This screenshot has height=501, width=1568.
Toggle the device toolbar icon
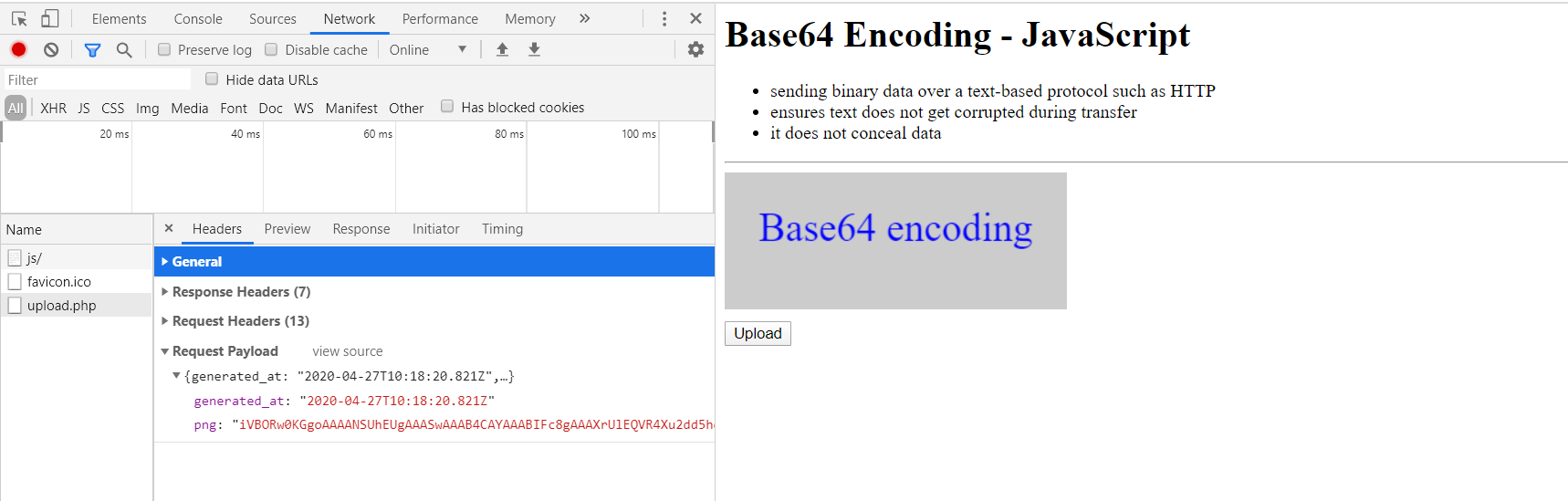(x=50, y=18)
